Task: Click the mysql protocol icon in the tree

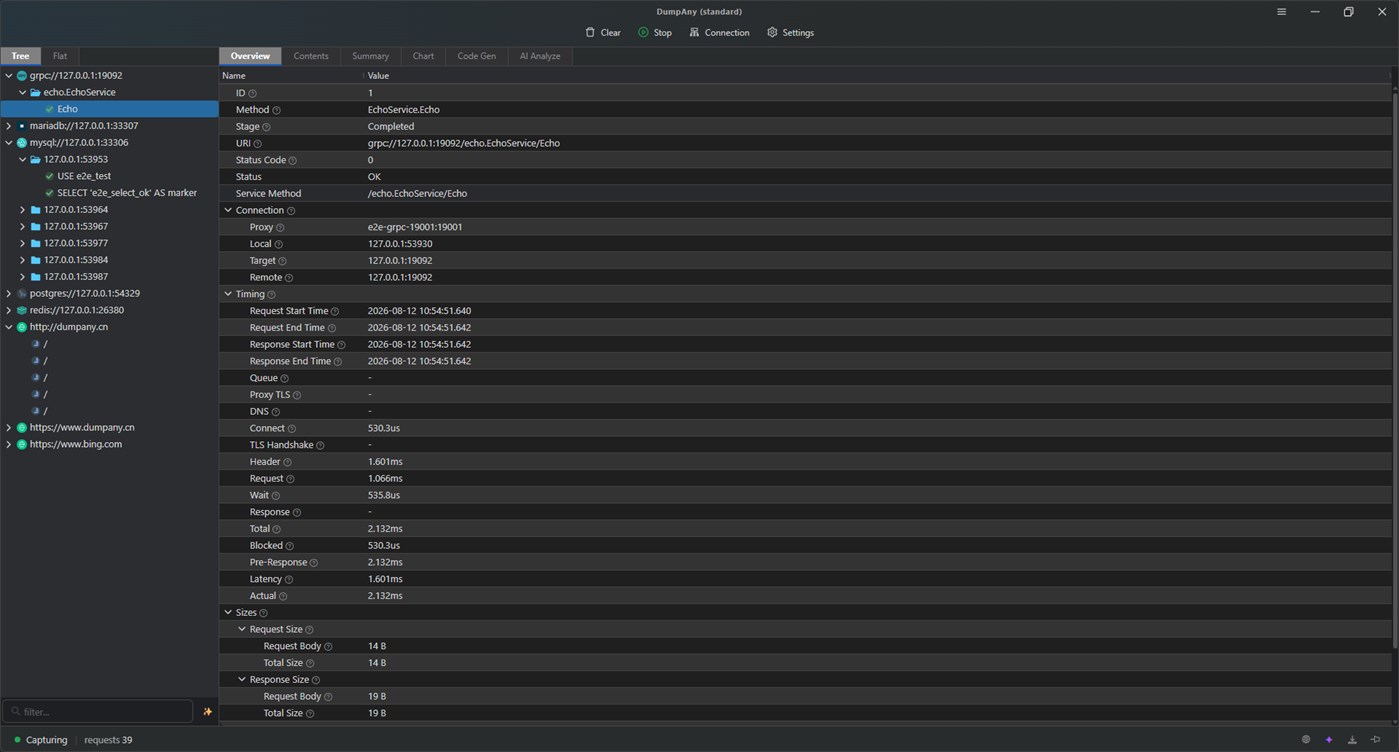Action: [x=22, y=143]
